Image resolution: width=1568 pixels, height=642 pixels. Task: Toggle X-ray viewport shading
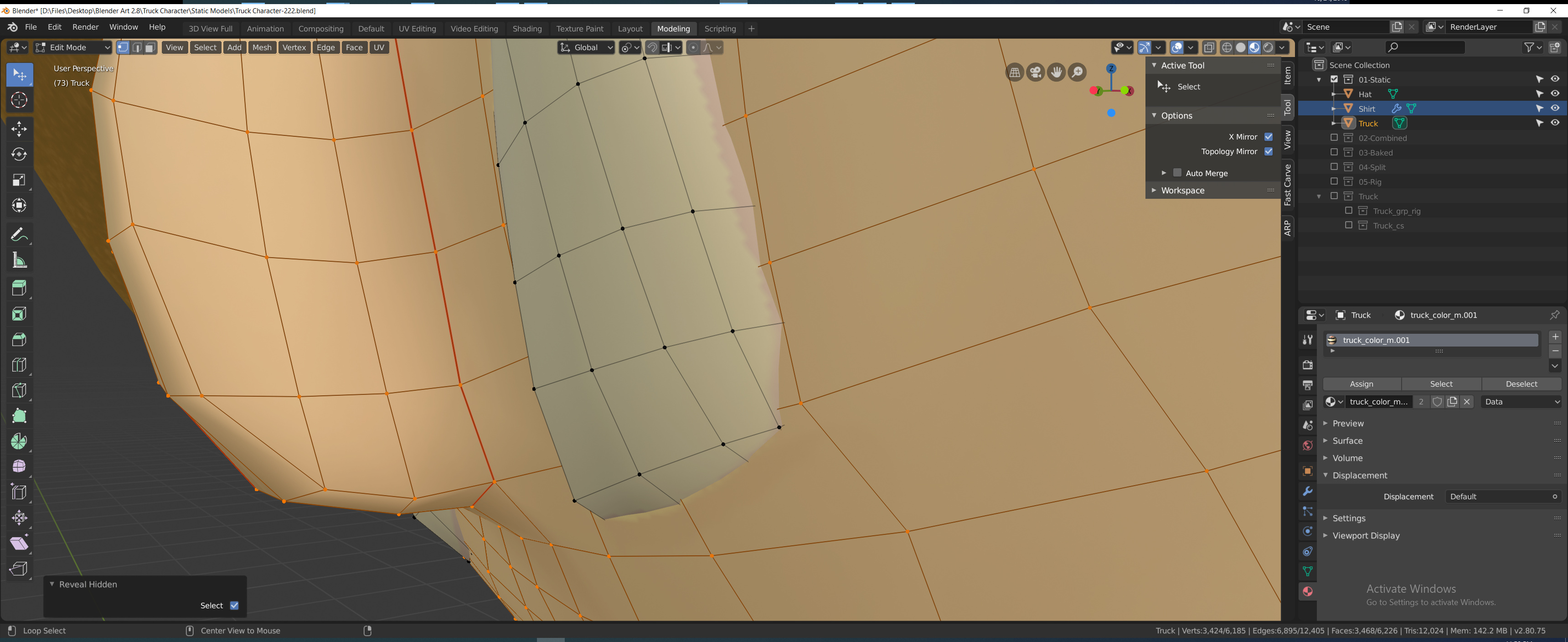click(1210, 47)
